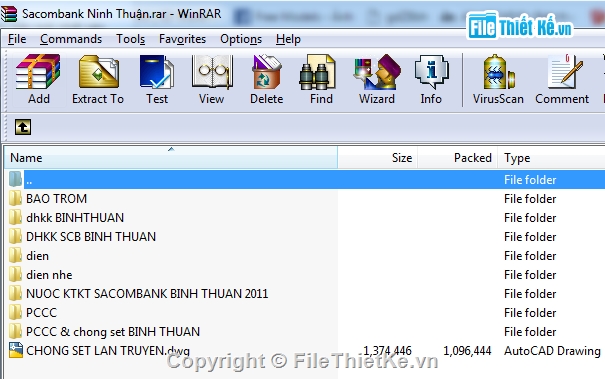Open the Favorites menu

coord(183,39)
